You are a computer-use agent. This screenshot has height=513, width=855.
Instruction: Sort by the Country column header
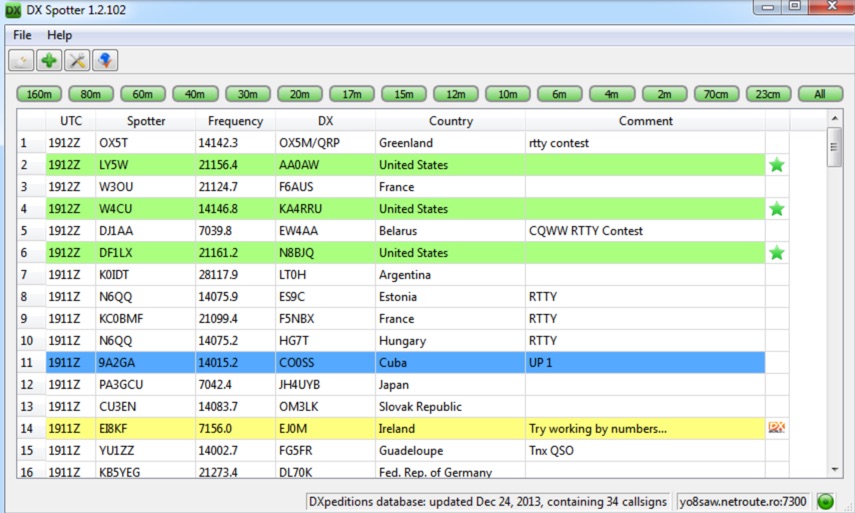coord(450,121)
